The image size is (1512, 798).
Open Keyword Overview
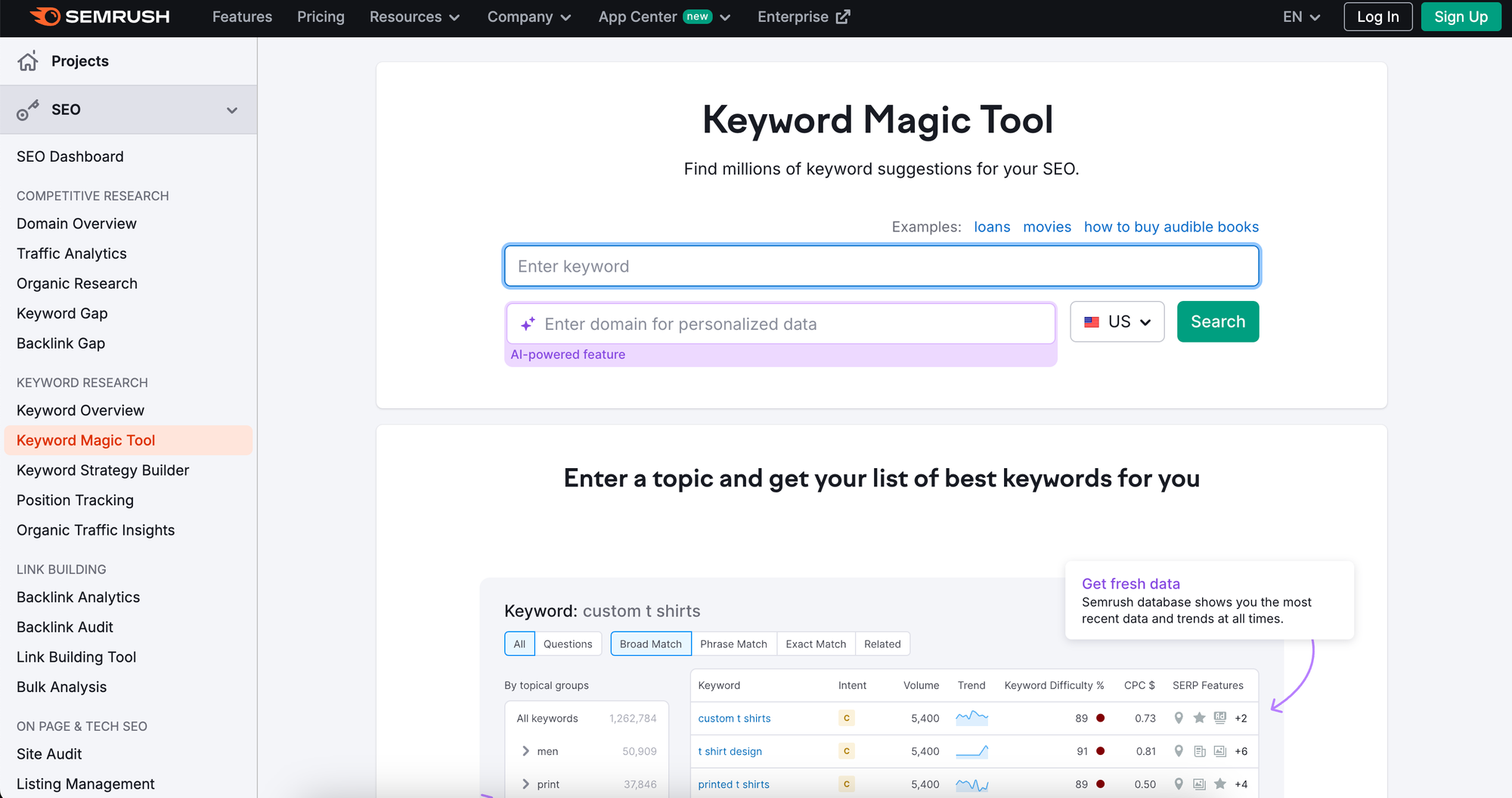coord(80,411)
